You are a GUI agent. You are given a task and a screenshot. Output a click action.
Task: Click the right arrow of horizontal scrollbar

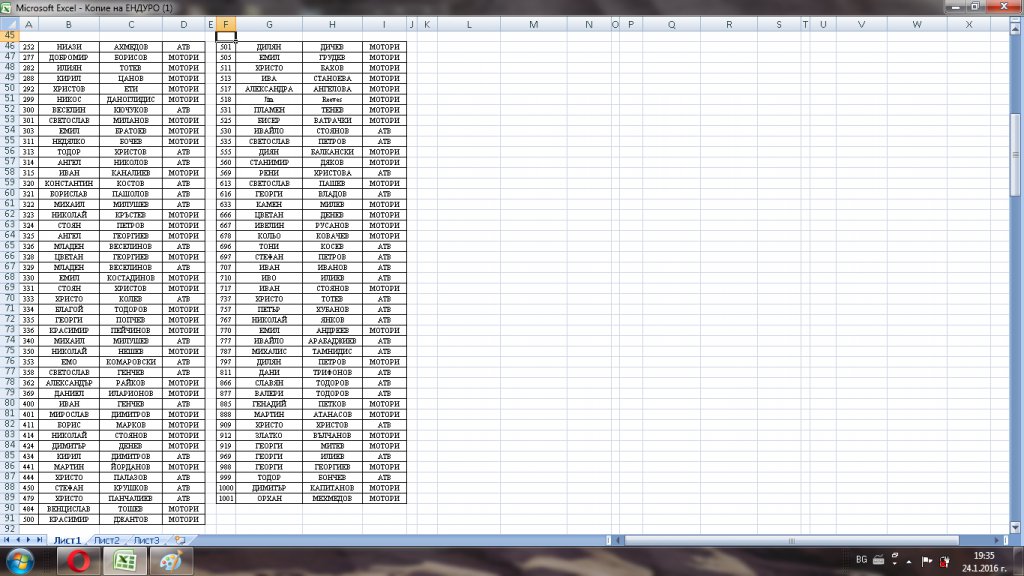[x=997, y=540]
